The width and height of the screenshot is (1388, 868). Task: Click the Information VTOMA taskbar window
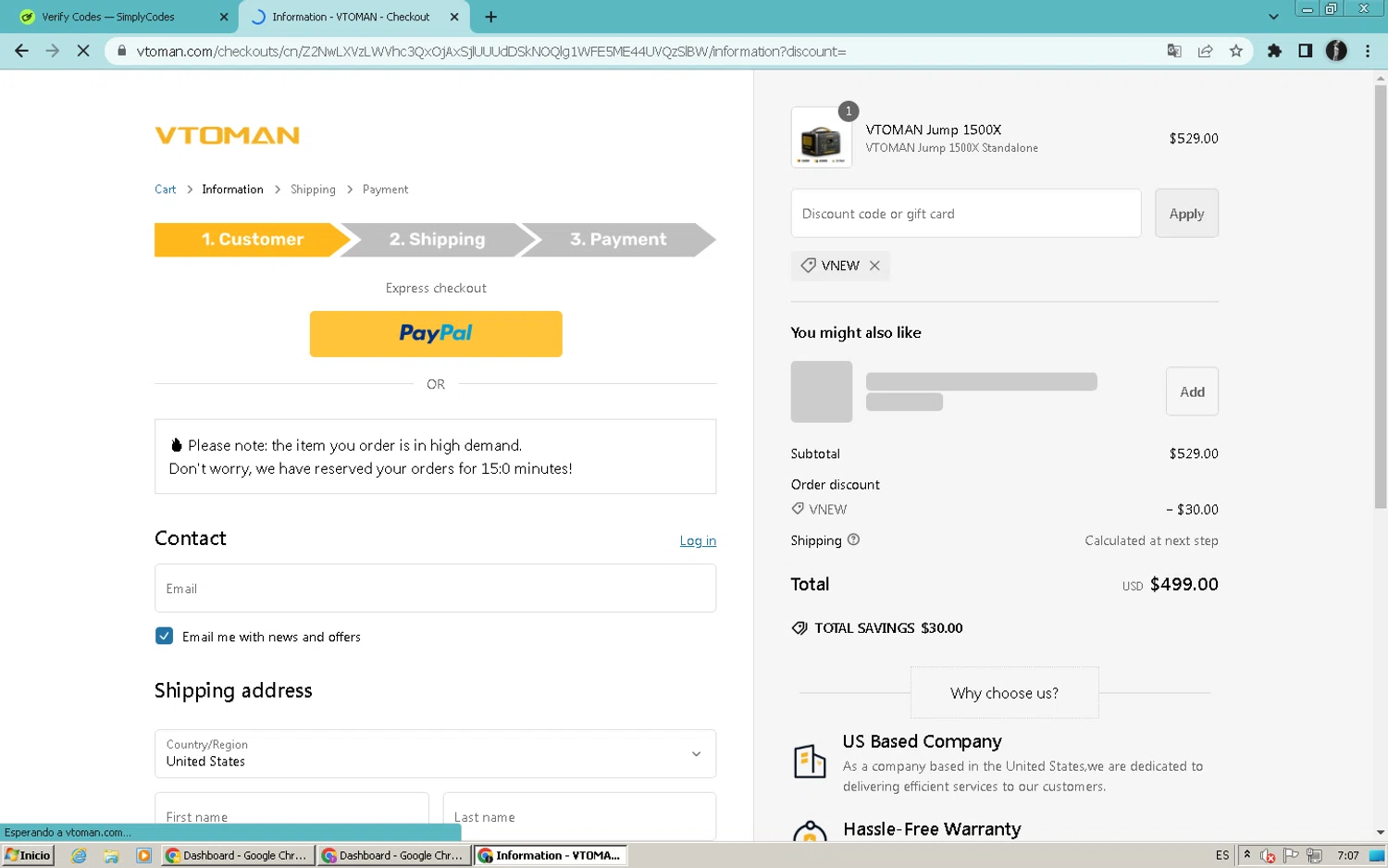(551, 856)
